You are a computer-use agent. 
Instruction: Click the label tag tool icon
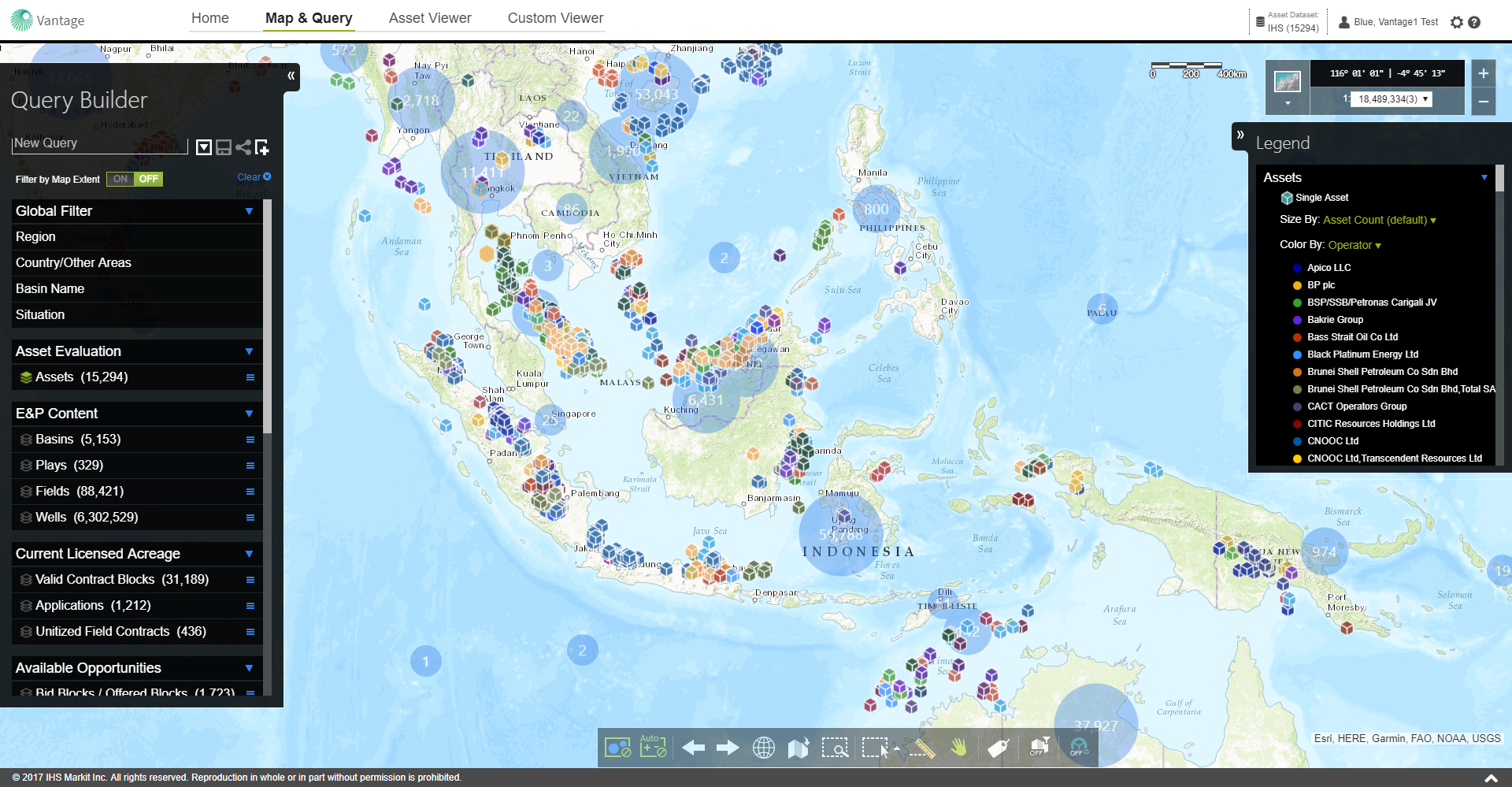998,748
